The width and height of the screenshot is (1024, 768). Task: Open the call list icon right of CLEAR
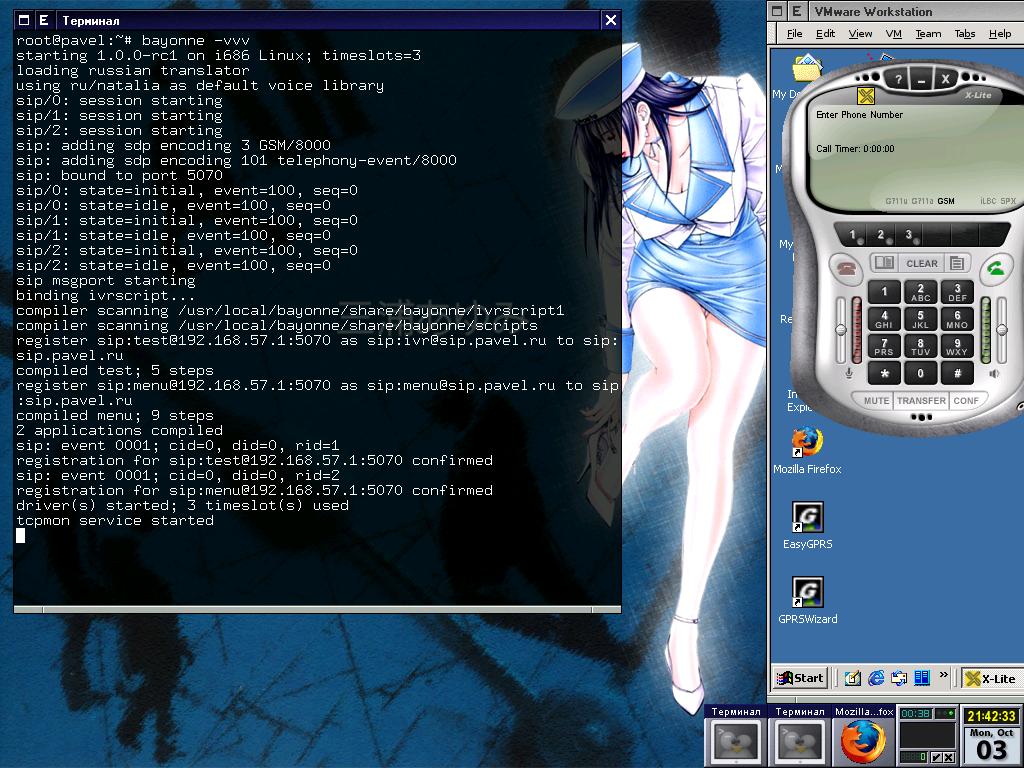pyautogui.click(x=957, y=263)
